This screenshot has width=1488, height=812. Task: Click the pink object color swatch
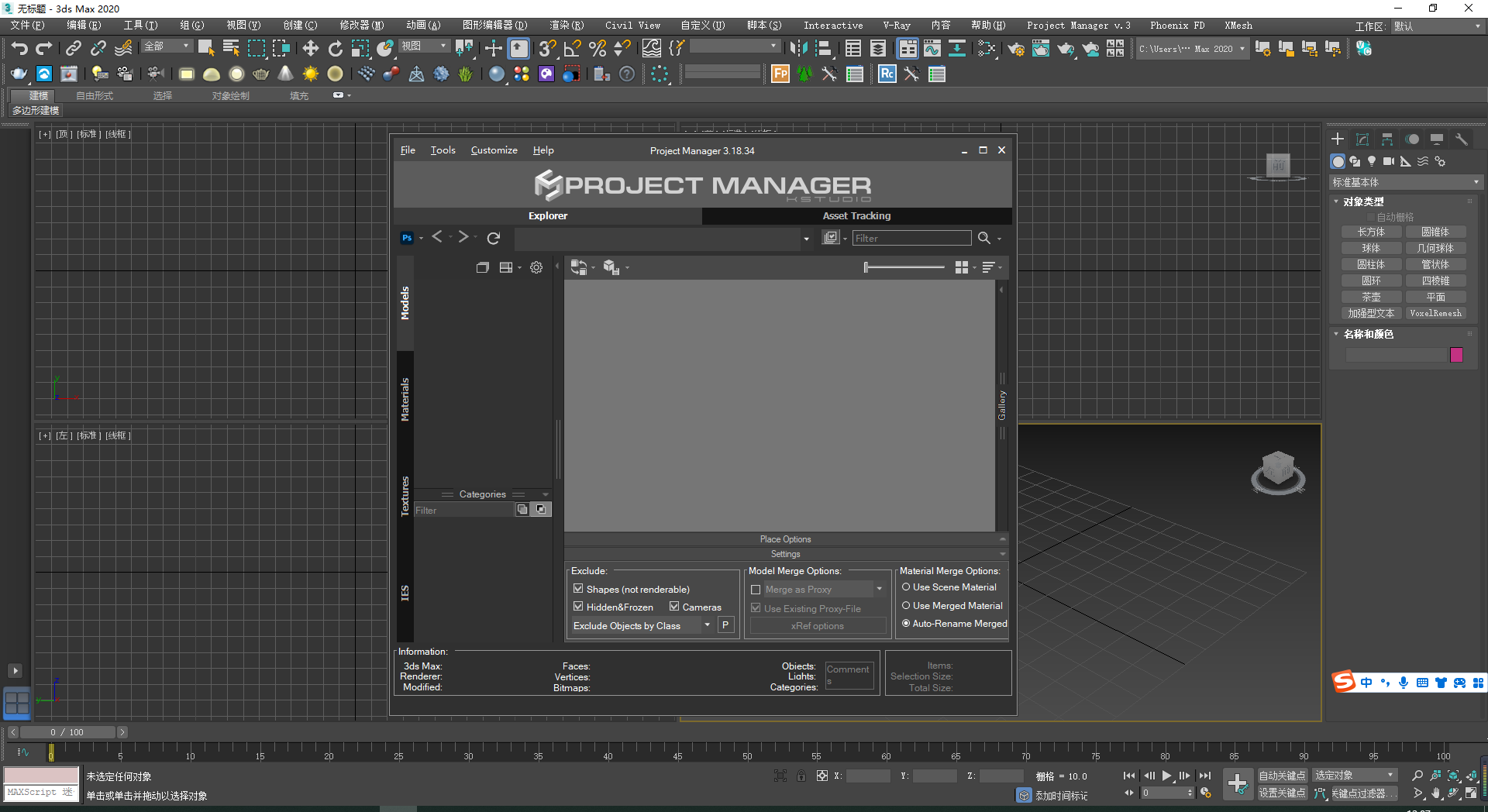point(1456,355)
